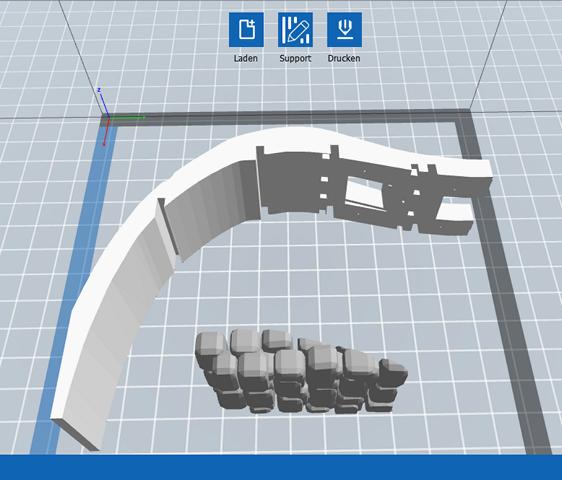The height and width of the screenshot is (480, 562).
Task: Select the red axis line of gizmo
Action: [106, 132]
